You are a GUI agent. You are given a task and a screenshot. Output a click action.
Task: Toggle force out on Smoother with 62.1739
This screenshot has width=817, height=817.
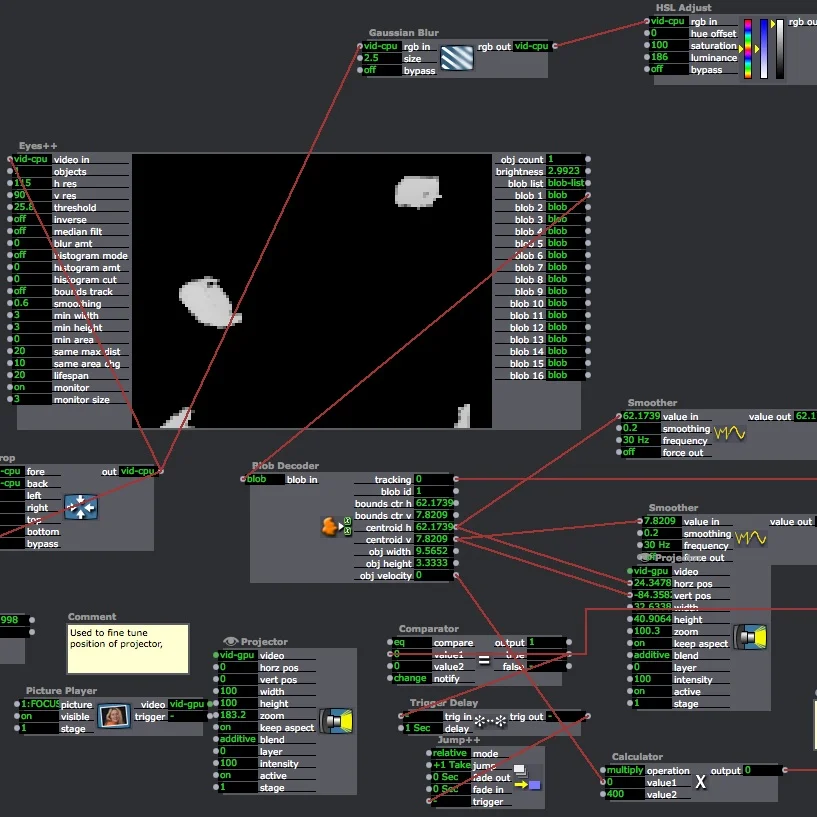pyautogui.click(x=641, y=452)
